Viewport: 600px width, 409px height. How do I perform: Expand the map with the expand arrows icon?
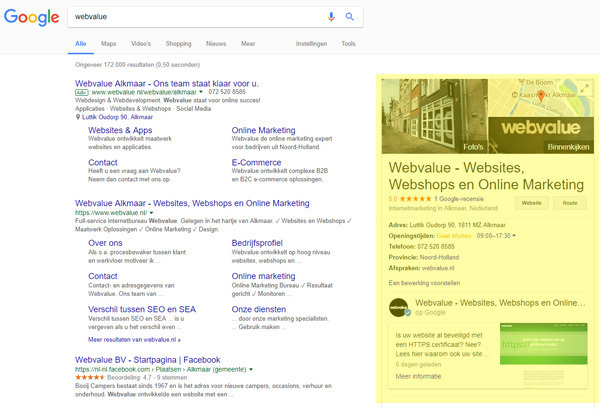tap(584, 89)
